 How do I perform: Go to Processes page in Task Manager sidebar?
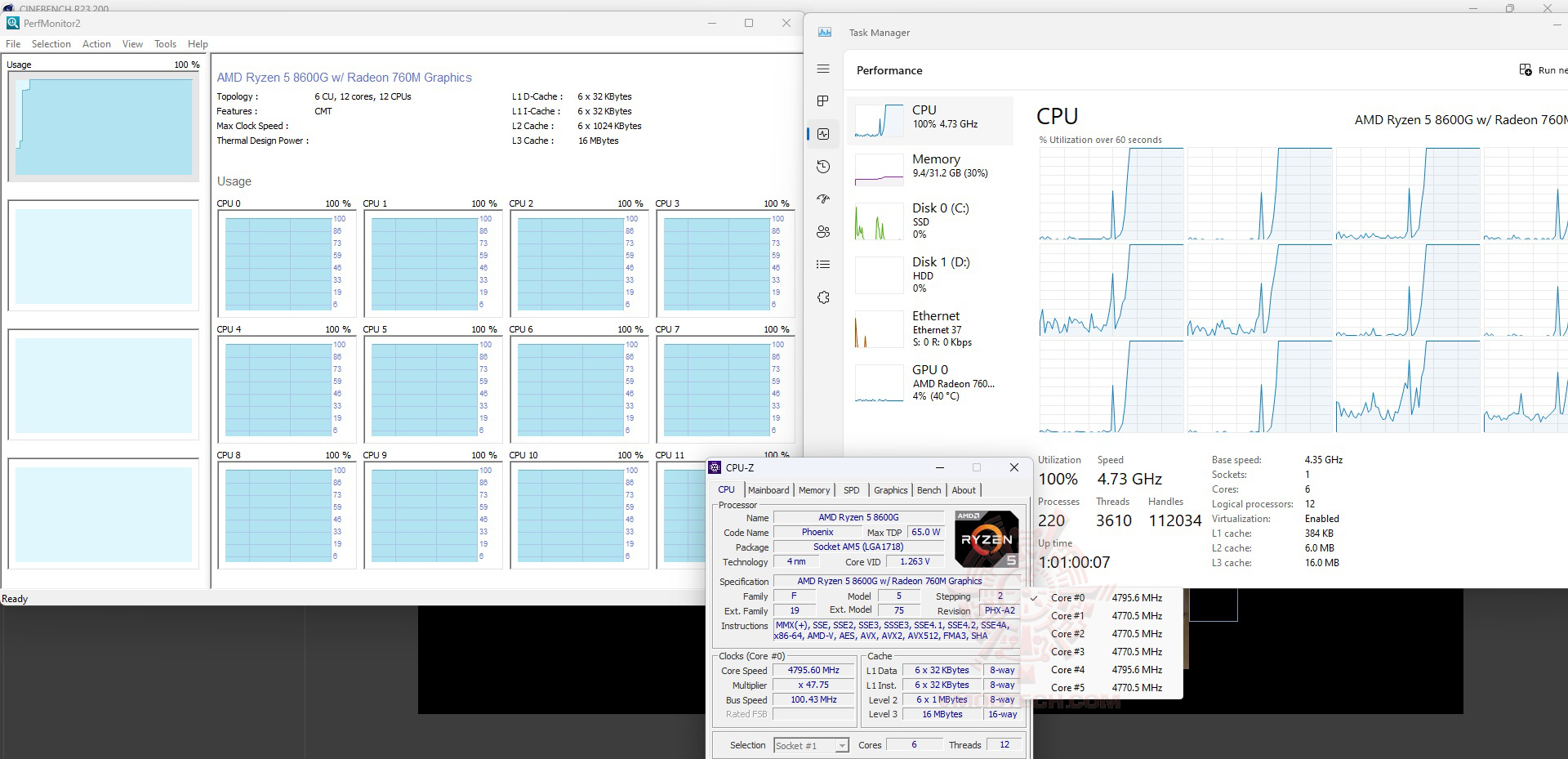point(823,101)
